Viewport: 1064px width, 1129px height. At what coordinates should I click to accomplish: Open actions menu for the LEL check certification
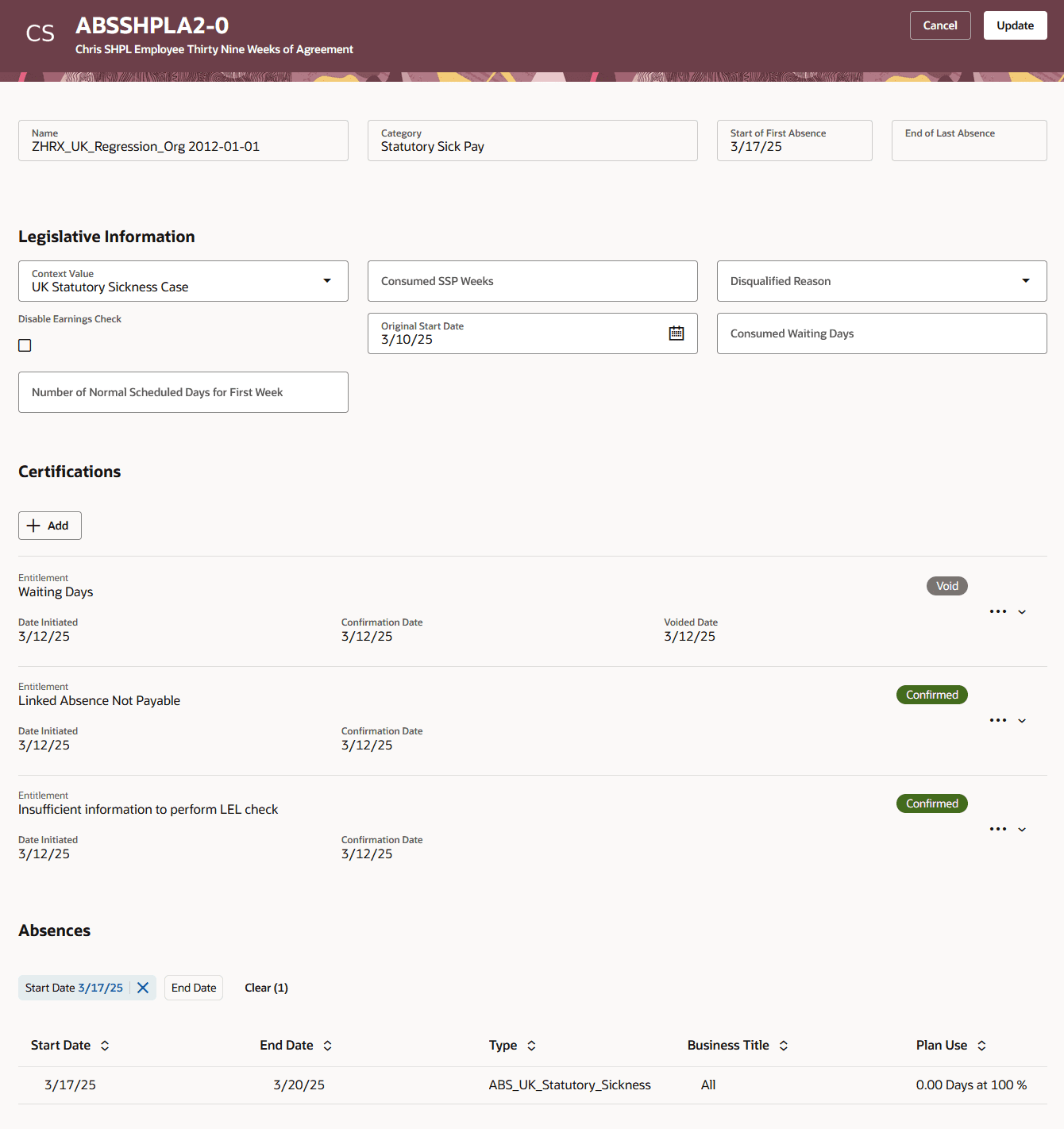tap(998, 829)
